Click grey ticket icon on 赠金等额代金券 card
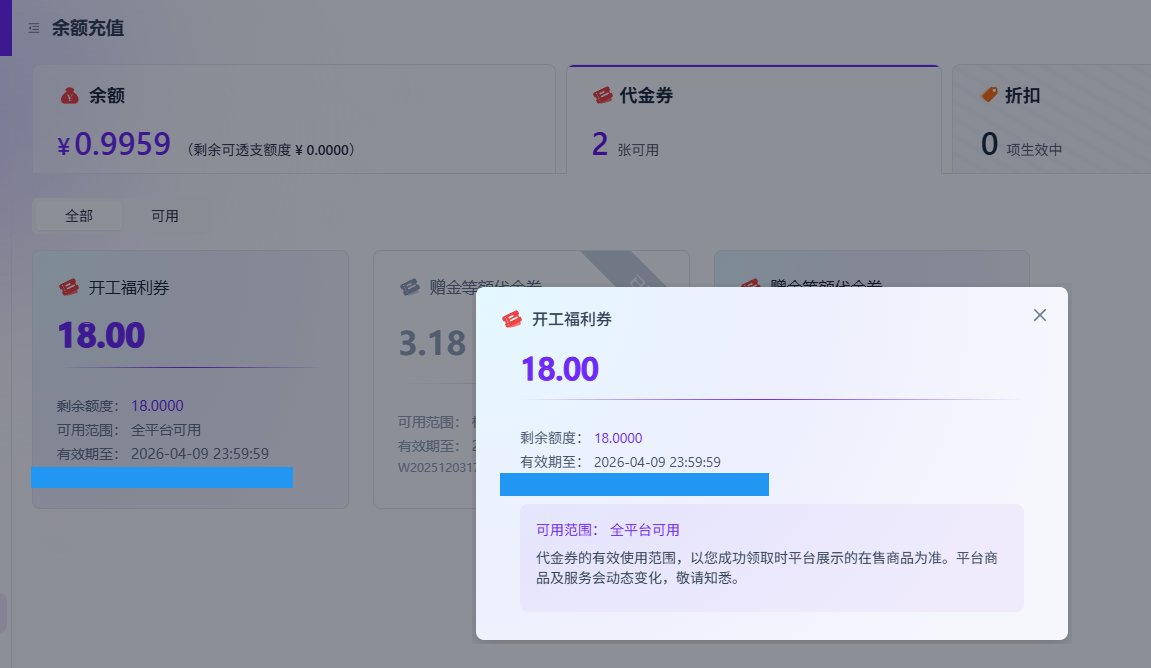Image resolution: width=1151 pixels, height=668 pixels. pos(410,288)
